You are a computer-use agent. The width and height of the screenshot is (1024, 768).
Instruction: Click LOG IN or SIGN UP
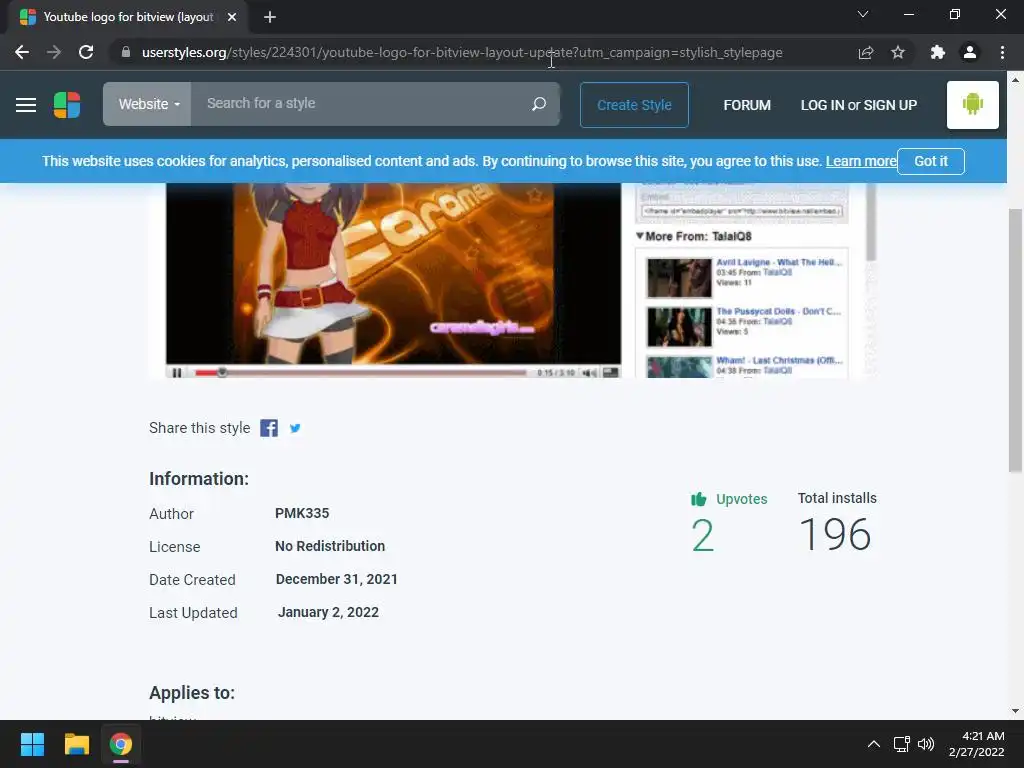[859, 105]
